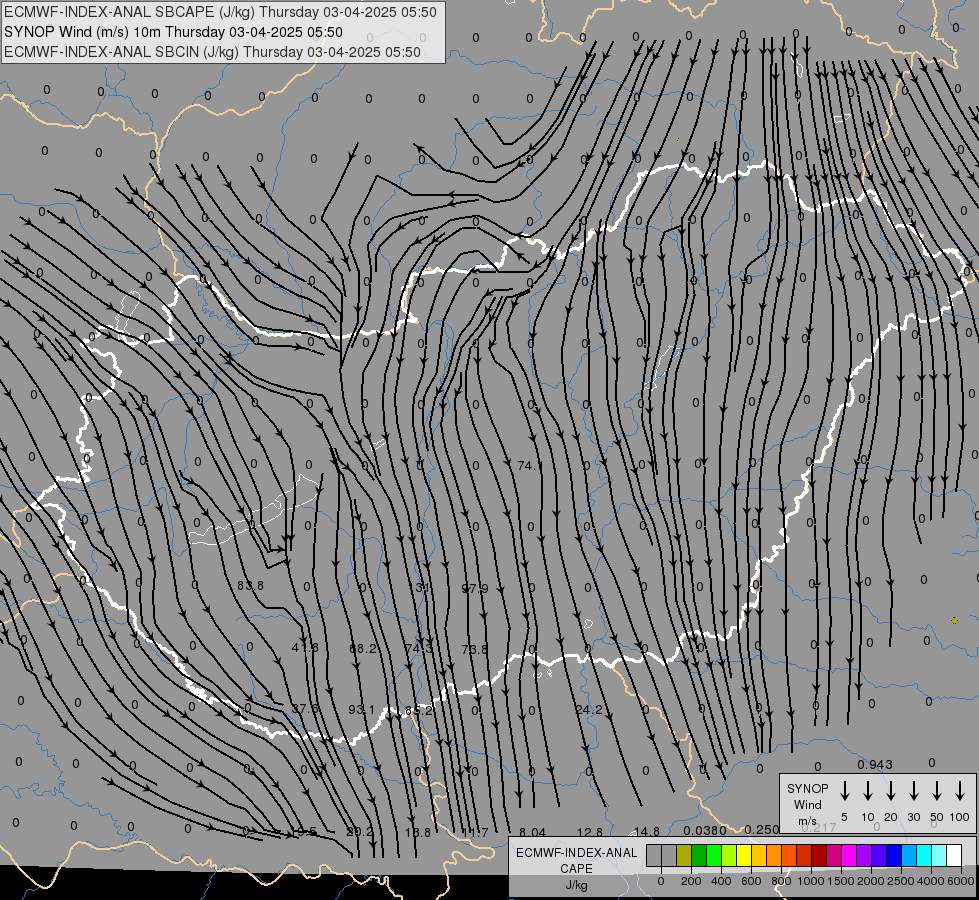Click the 0.0380 value on map
This screenshot has height=900, width=979.
[705, 831]
